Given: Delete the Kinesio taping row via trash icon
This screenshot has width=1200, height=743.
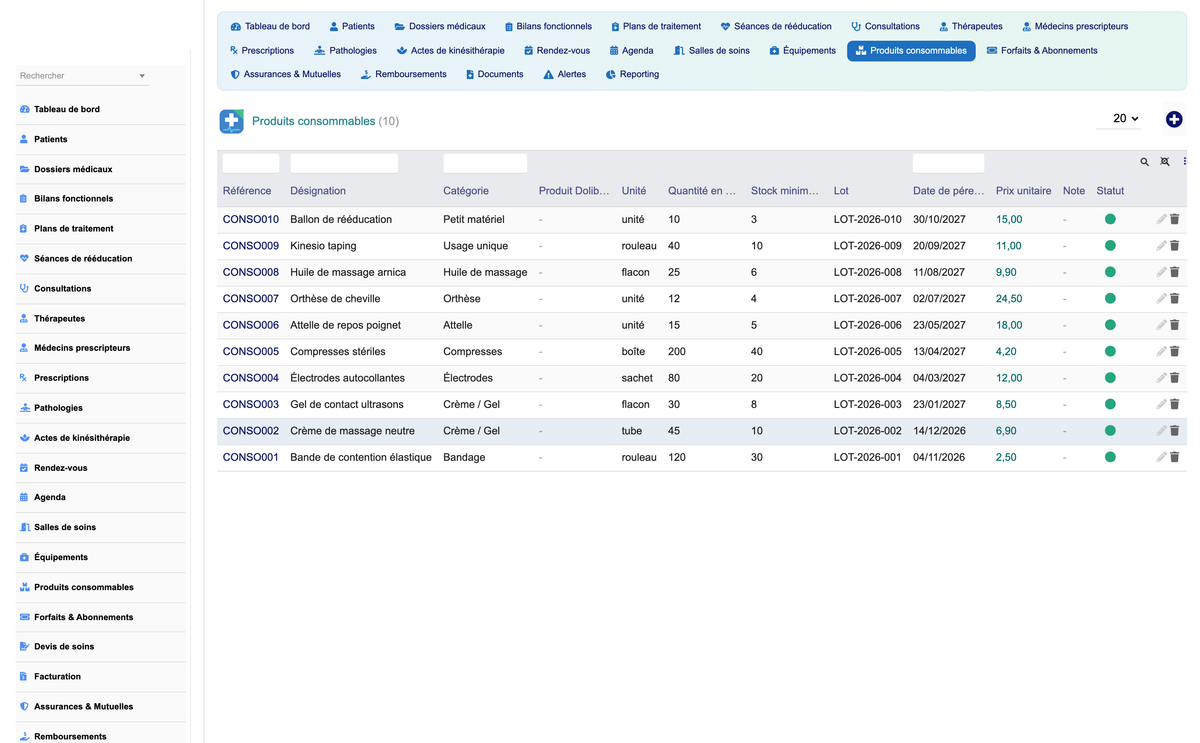Looking at the screenshot, I should pyautogui.click(x=1175, y=246).
